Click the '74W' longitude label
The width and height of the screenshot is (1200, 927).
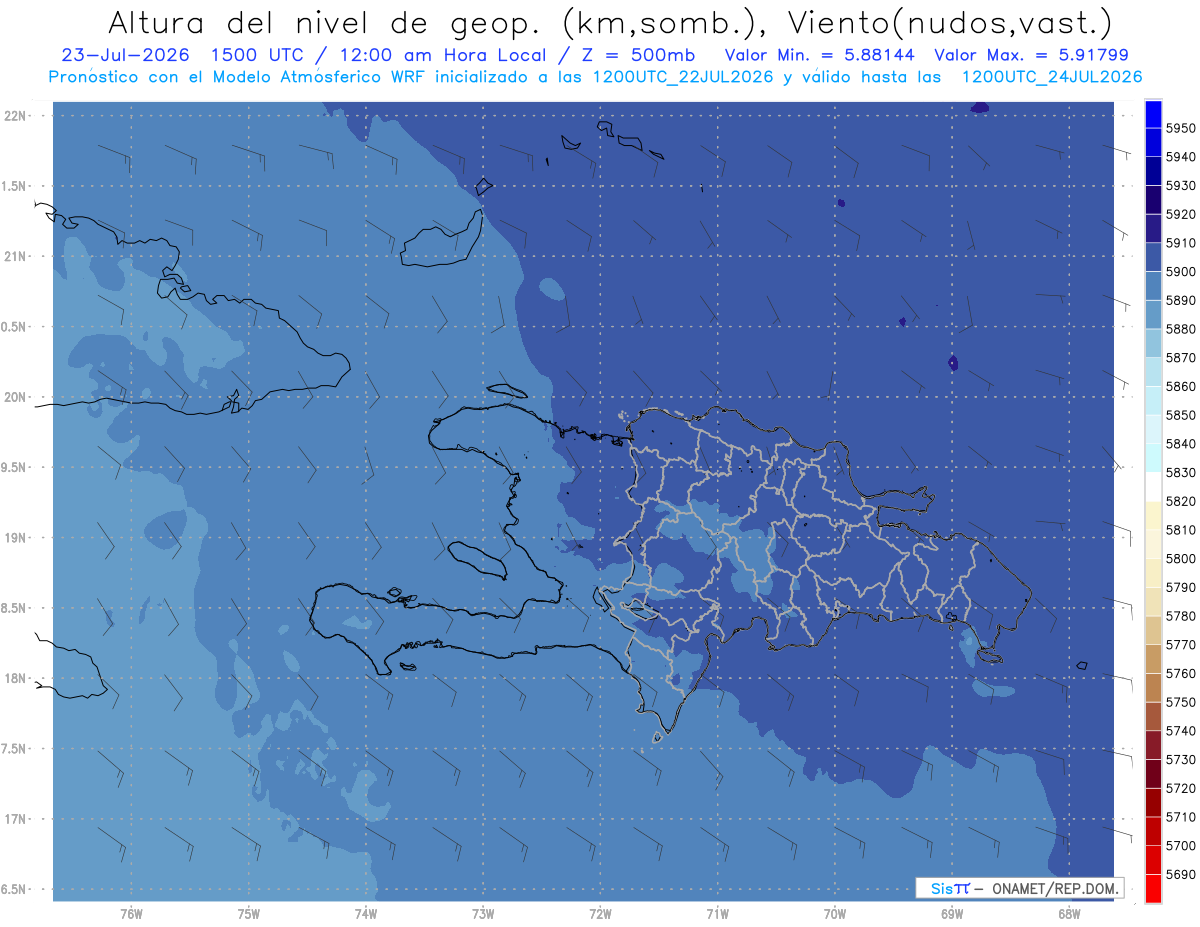tap(365, 914)
